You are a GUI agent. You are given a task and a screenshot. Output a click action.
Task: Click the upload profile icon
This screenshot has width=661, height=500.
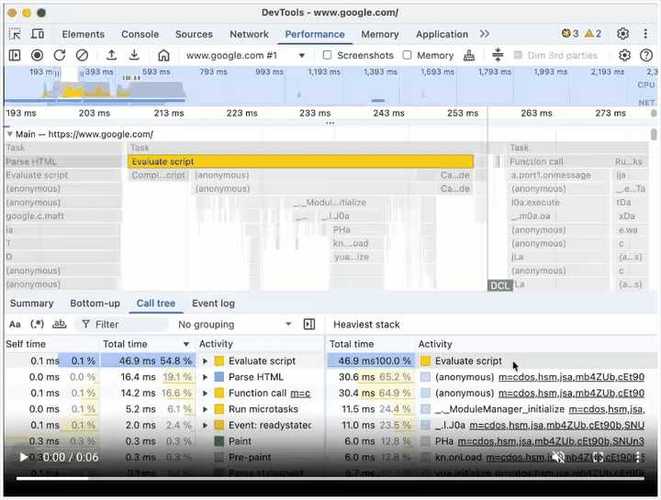coord(111,55)
